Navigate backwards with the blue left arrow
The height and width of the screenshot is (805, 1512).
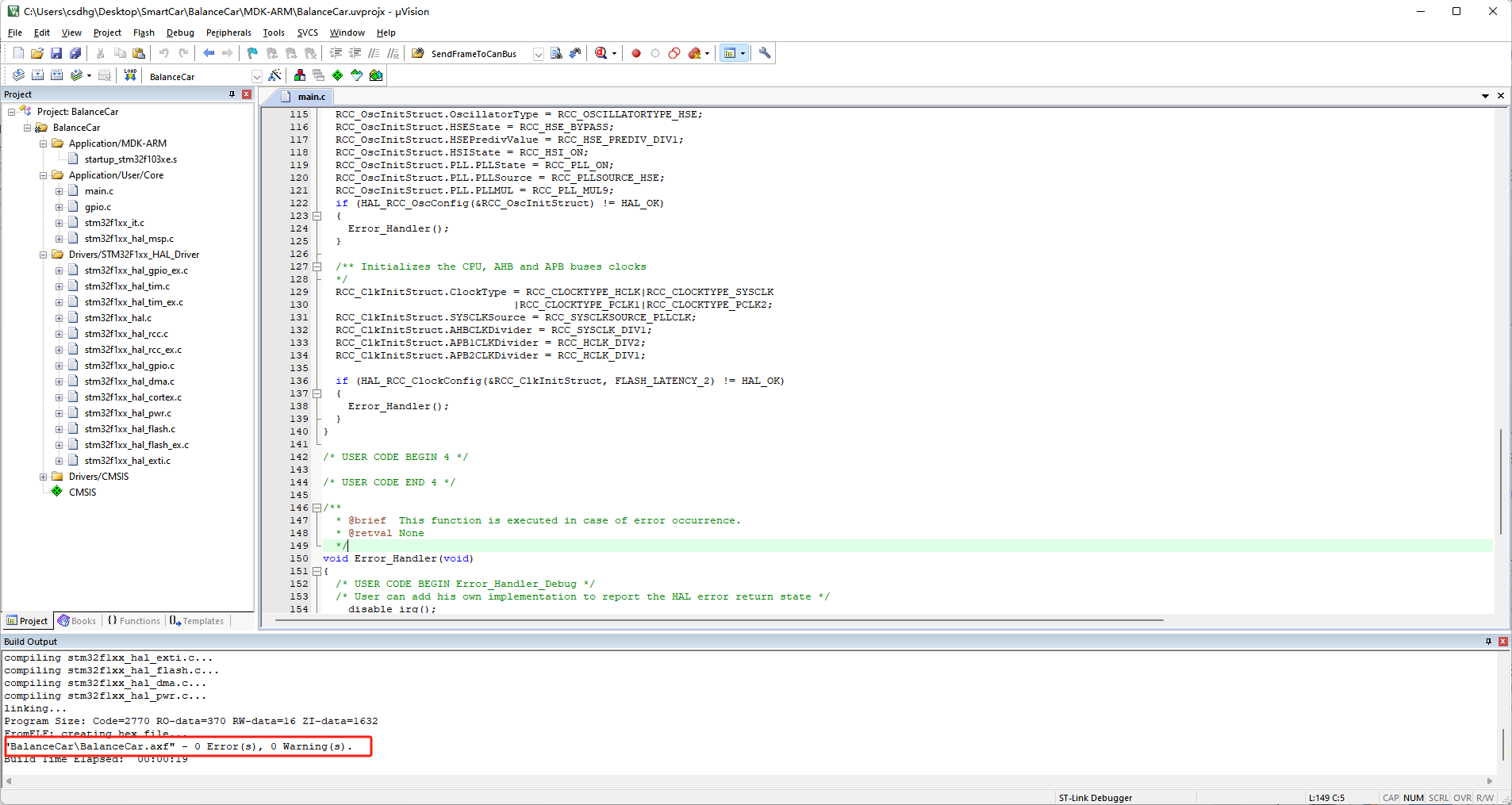click(209, 53)
